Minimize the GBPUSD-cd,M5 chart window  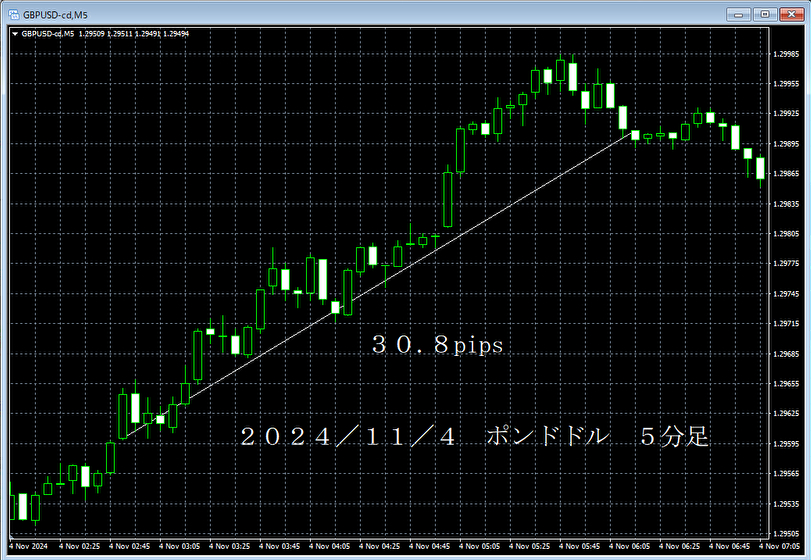coord(738,14)
